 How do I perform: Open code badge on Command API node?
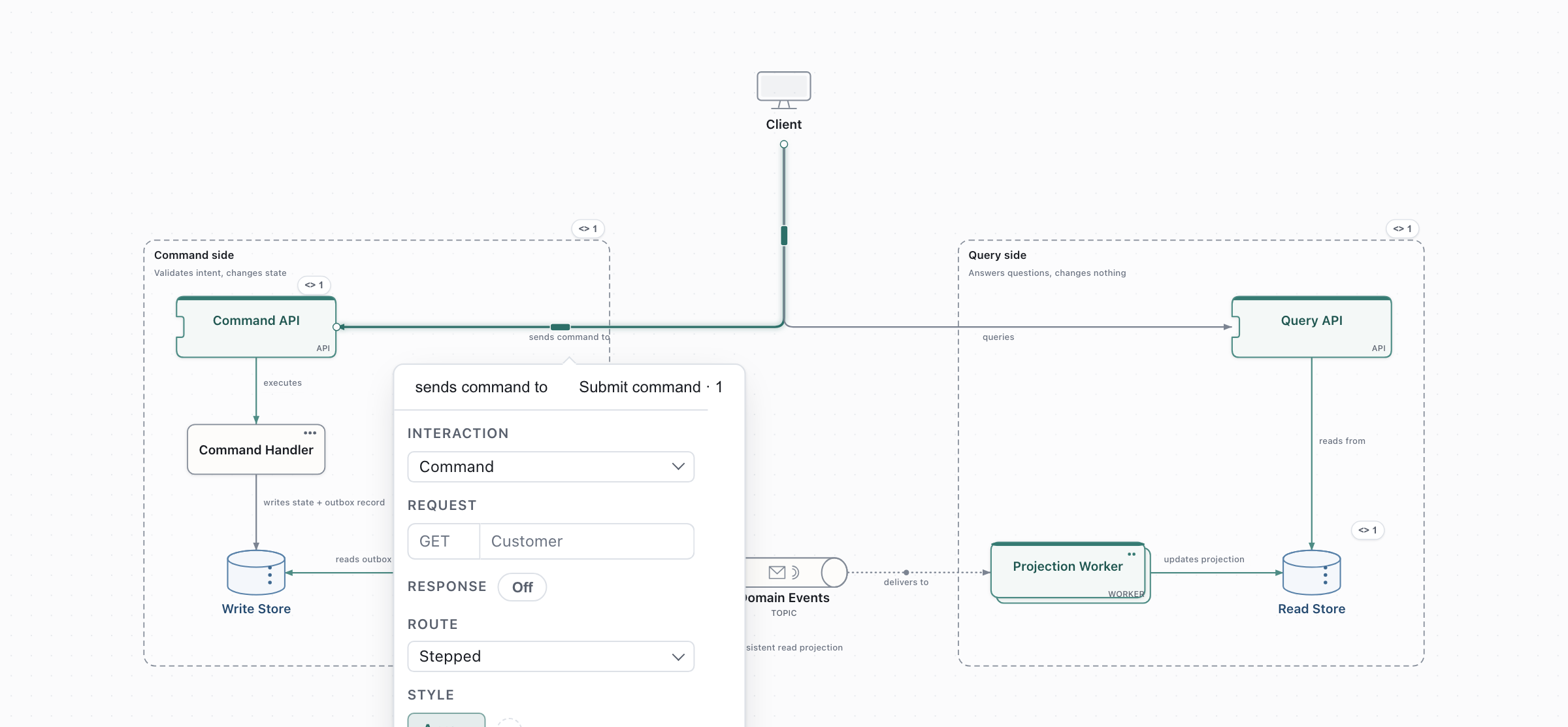pyautogui.click(x=314, y=285)
